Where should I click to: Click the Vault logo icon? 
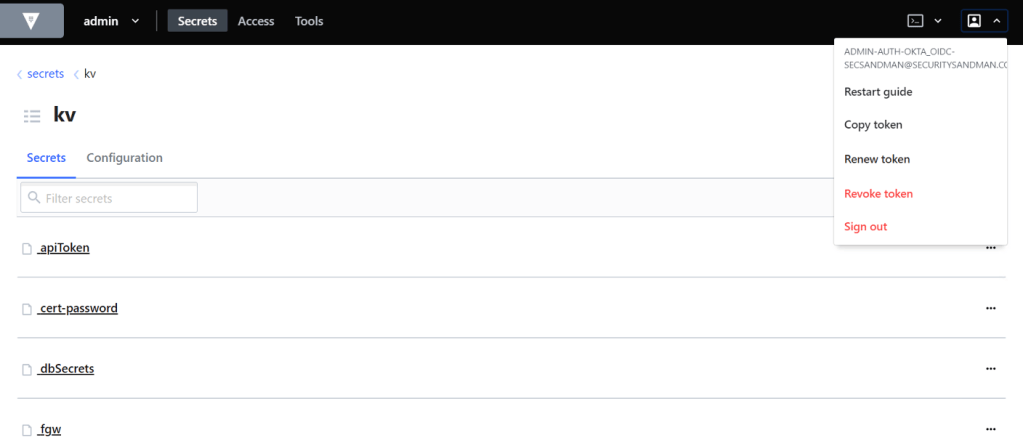coord(31,21)
